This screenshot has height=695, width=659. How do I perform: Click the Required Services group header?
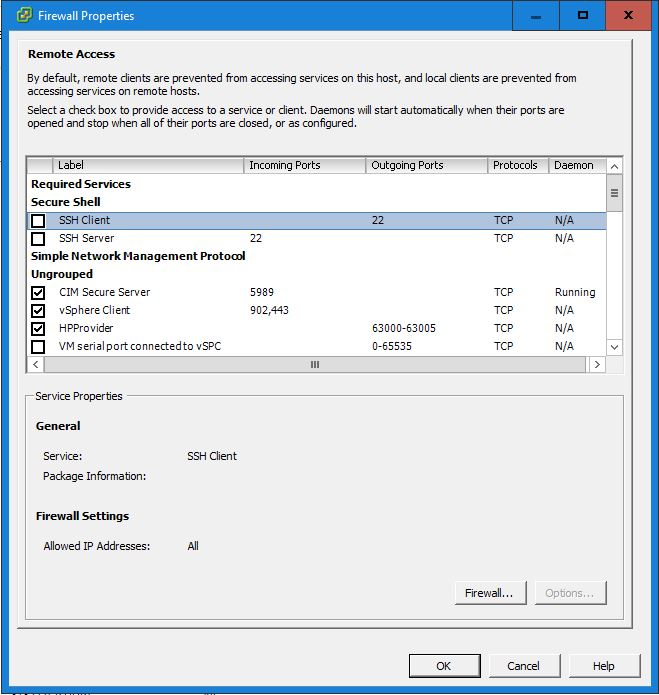pos(81,184)
